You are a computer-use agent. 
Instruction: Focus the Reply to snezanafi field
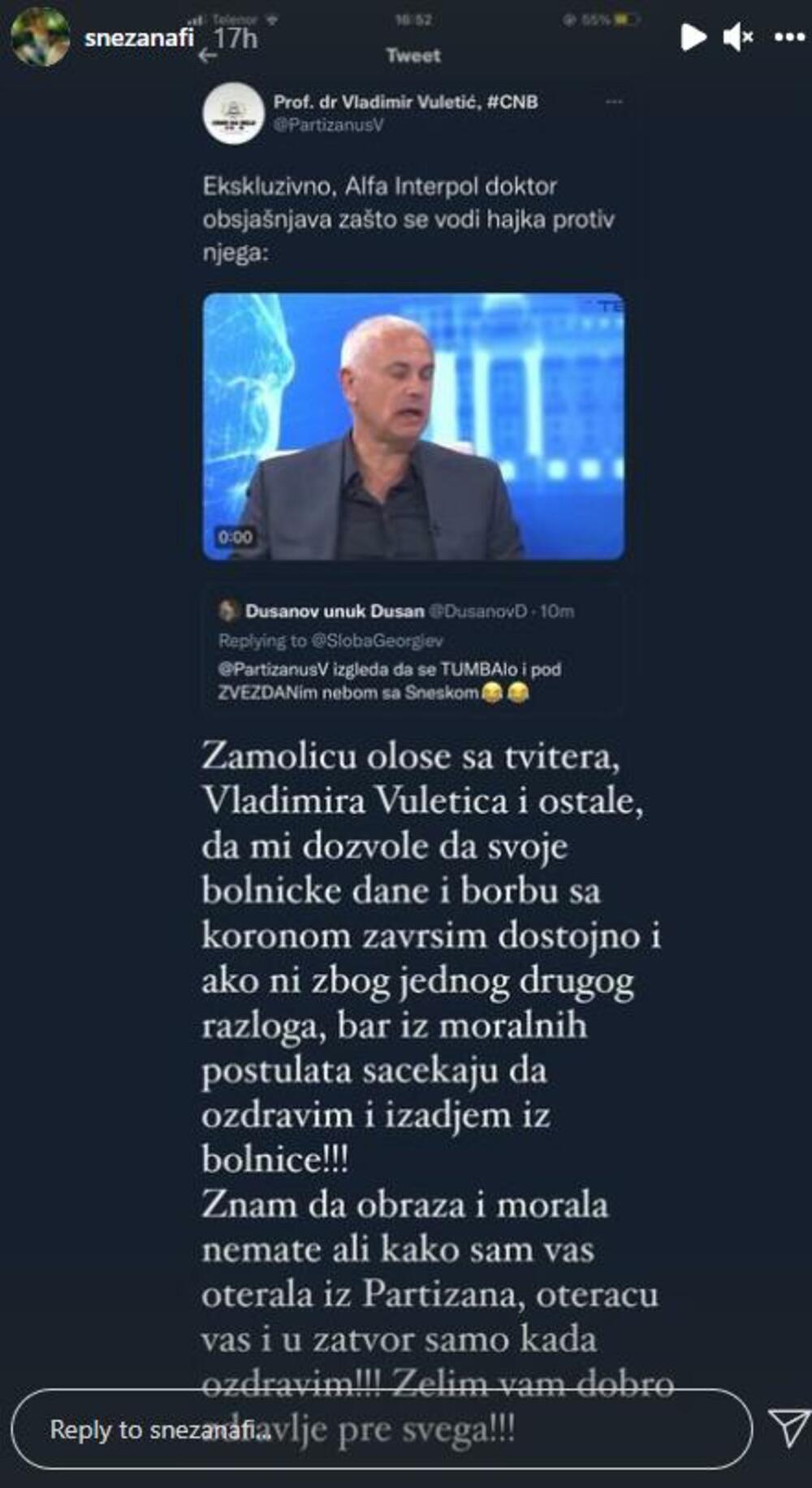(x=382, y=1430)
